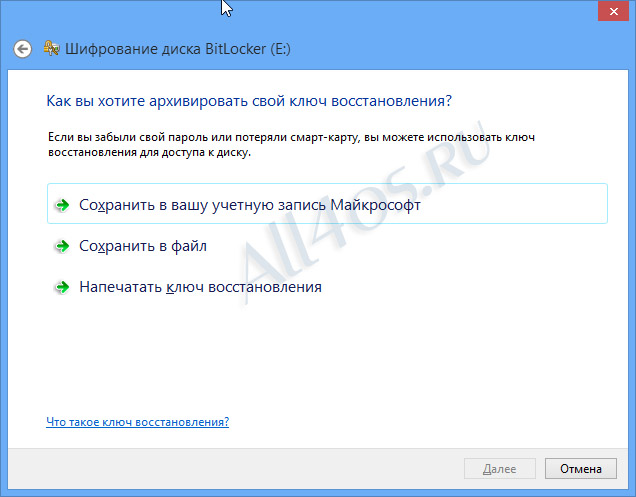
Task: Click the window title Шифрование диска BitLocker
Action: pos(178,49)
